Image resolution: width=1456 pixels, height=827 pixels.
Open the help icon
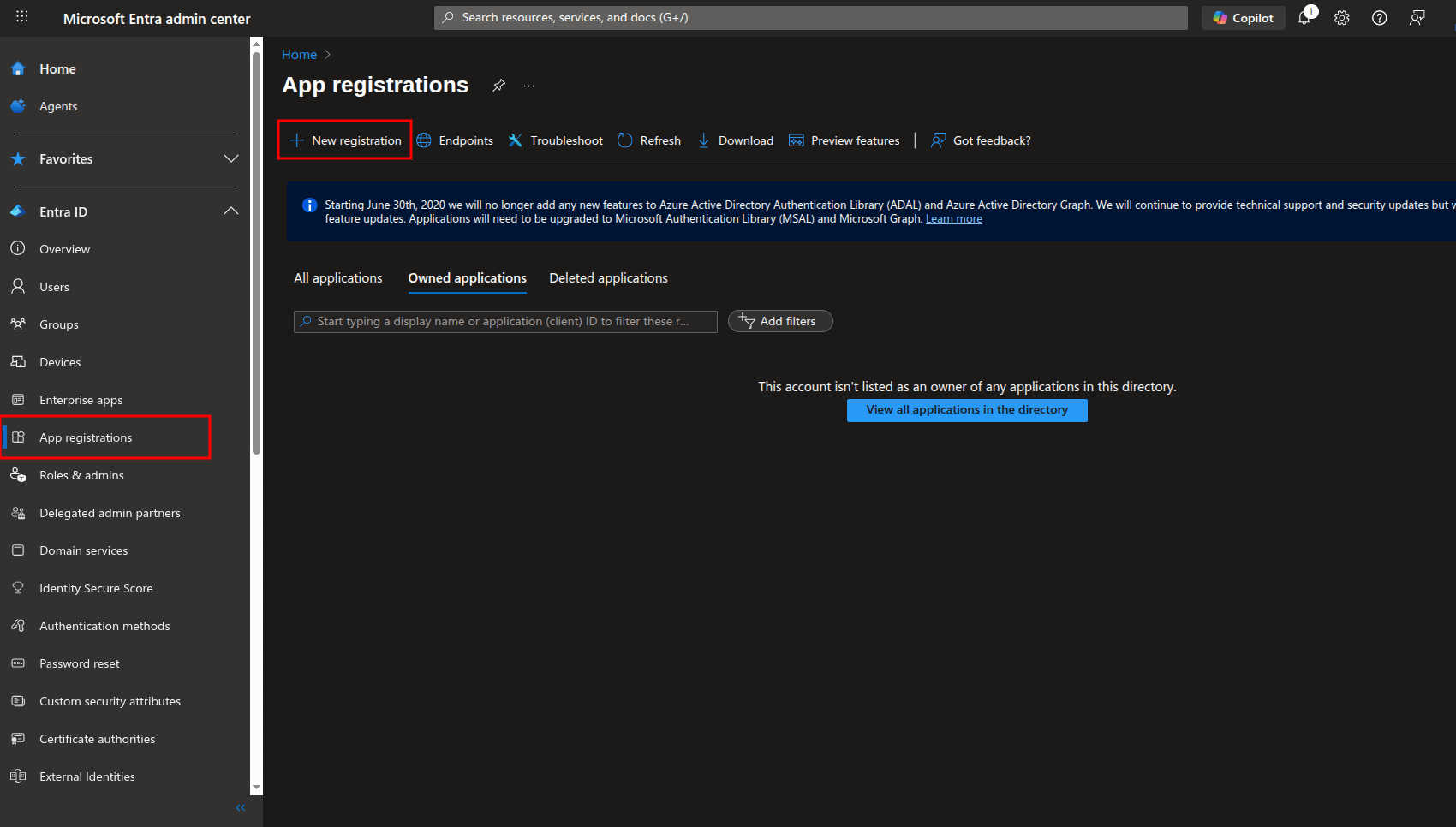pyautogui.click(x=1379, y=17)
